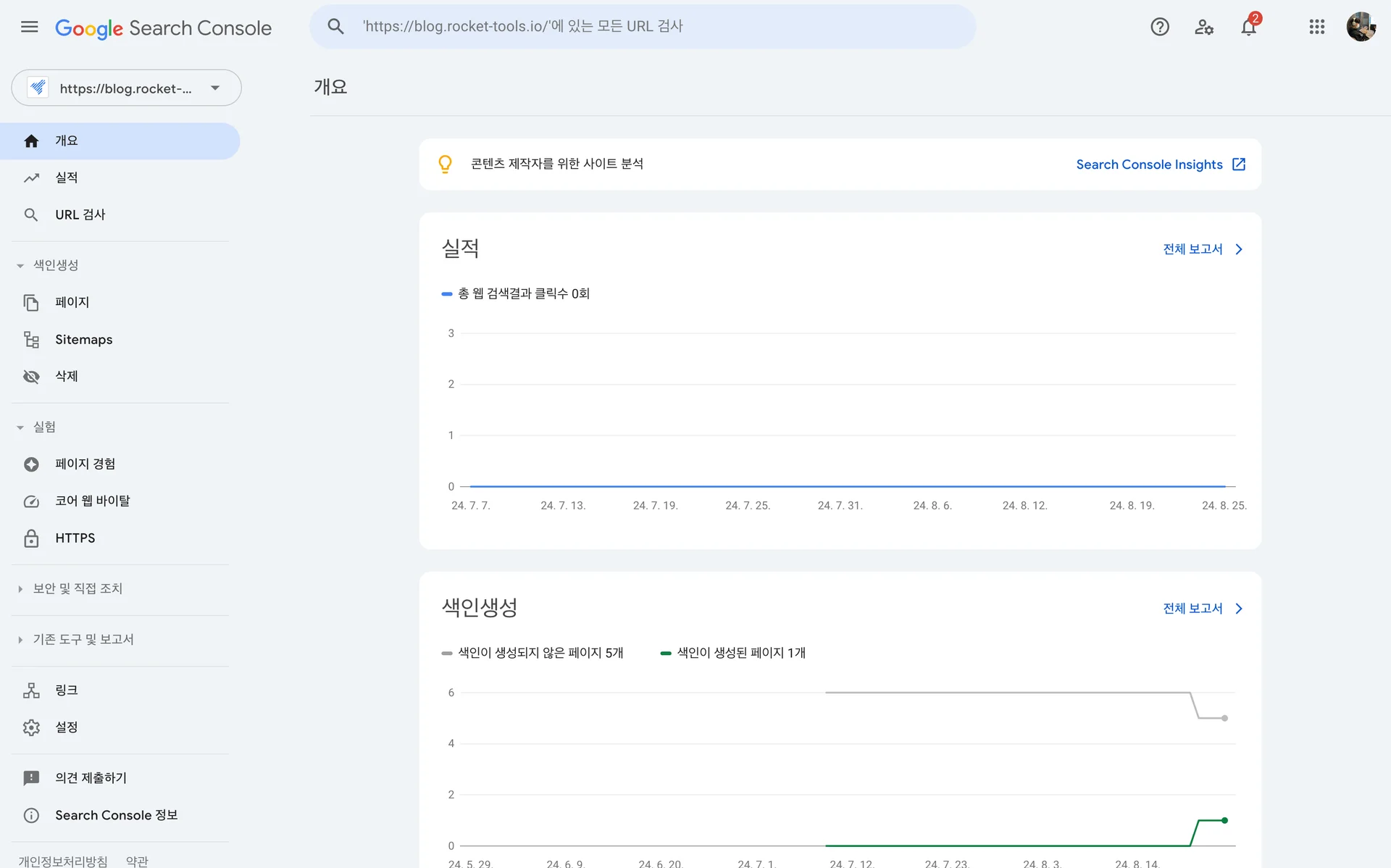
Task: Click the help question mark icon
Action: (x=1160, y=27)
